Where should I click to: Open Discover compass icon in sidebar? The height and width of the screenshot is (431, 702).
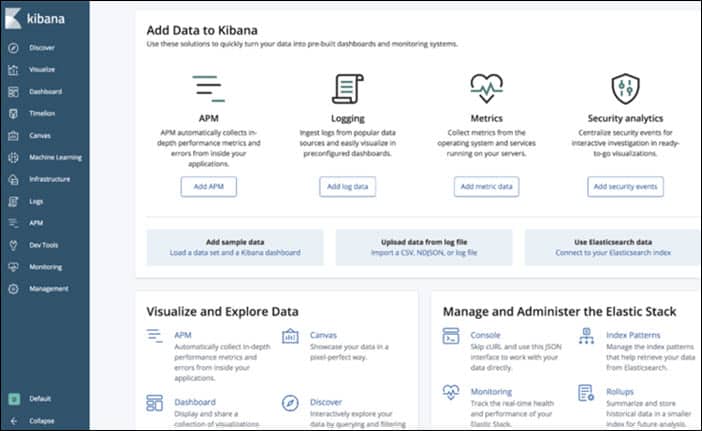(13, 47)
